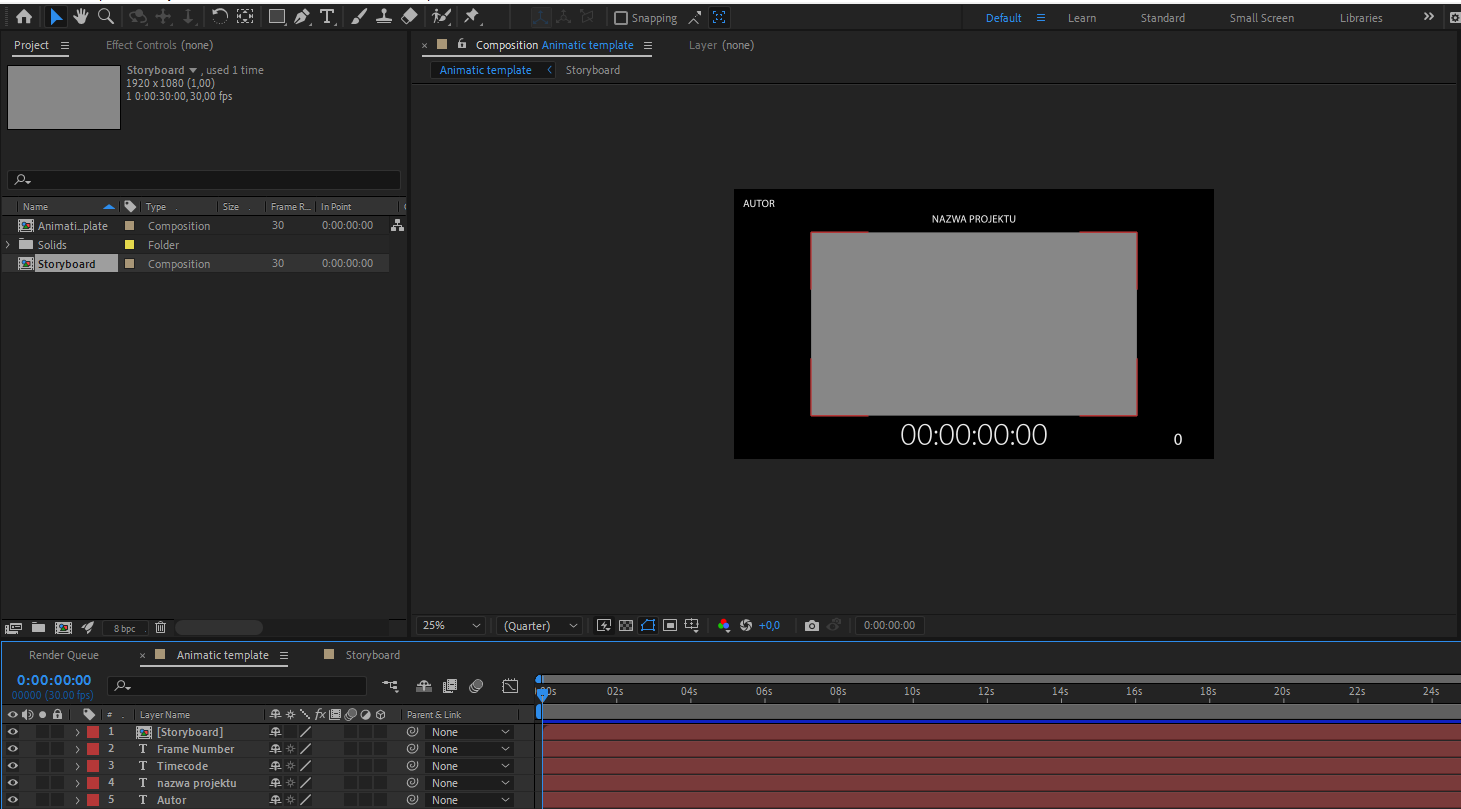Image resolution: width=1461 pixels, height=809 pixels.
Task: Click the 8 bpc color depth button
Action: 124,629
